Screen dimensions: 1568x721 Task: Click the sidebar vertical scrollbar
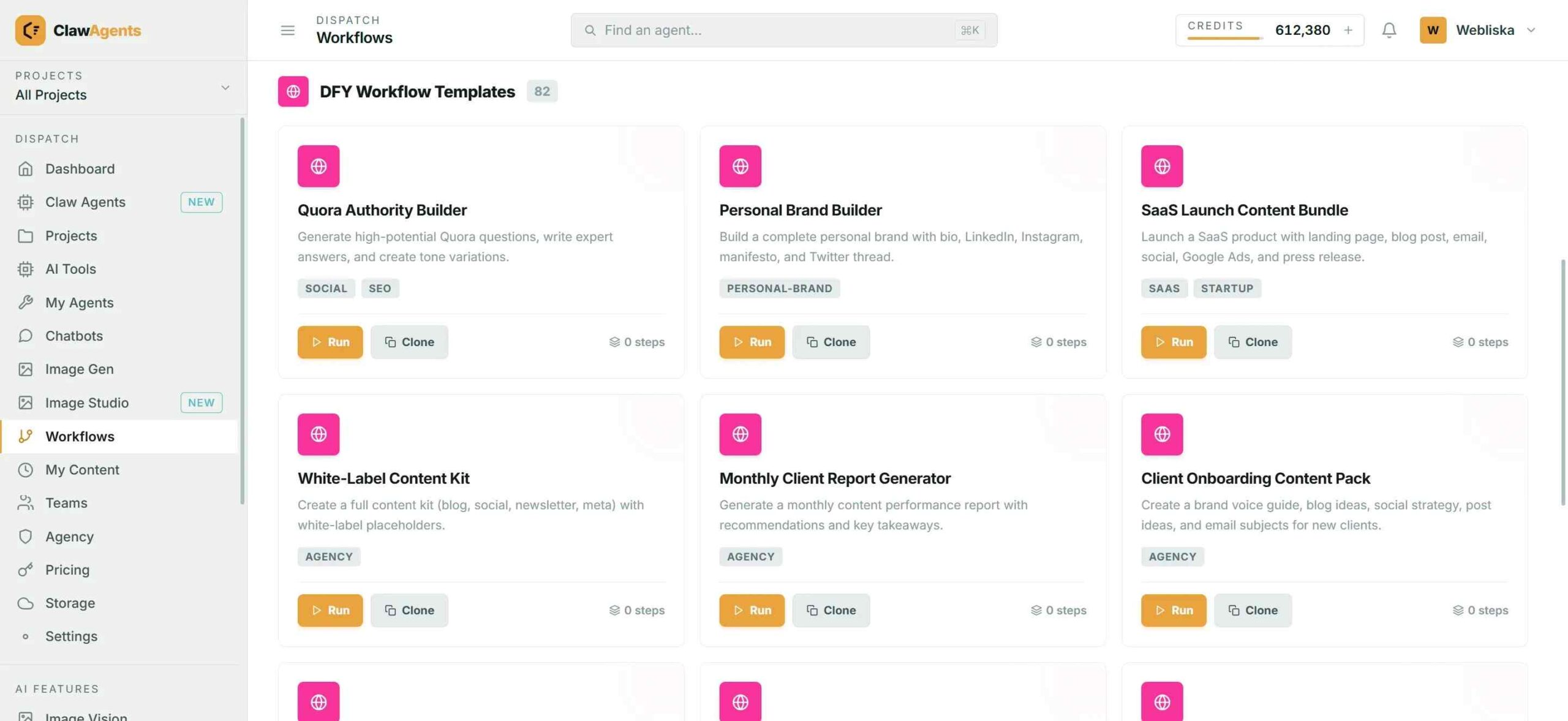coord(243,311)
